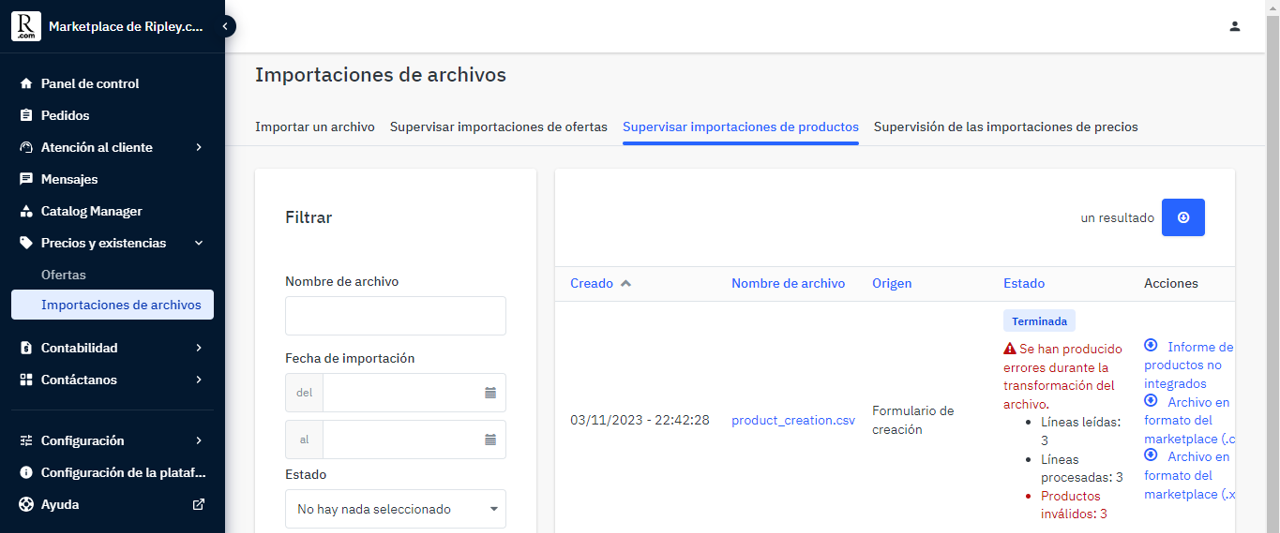Click the blue download button beside 'un resultado'

click(1183, 217)
